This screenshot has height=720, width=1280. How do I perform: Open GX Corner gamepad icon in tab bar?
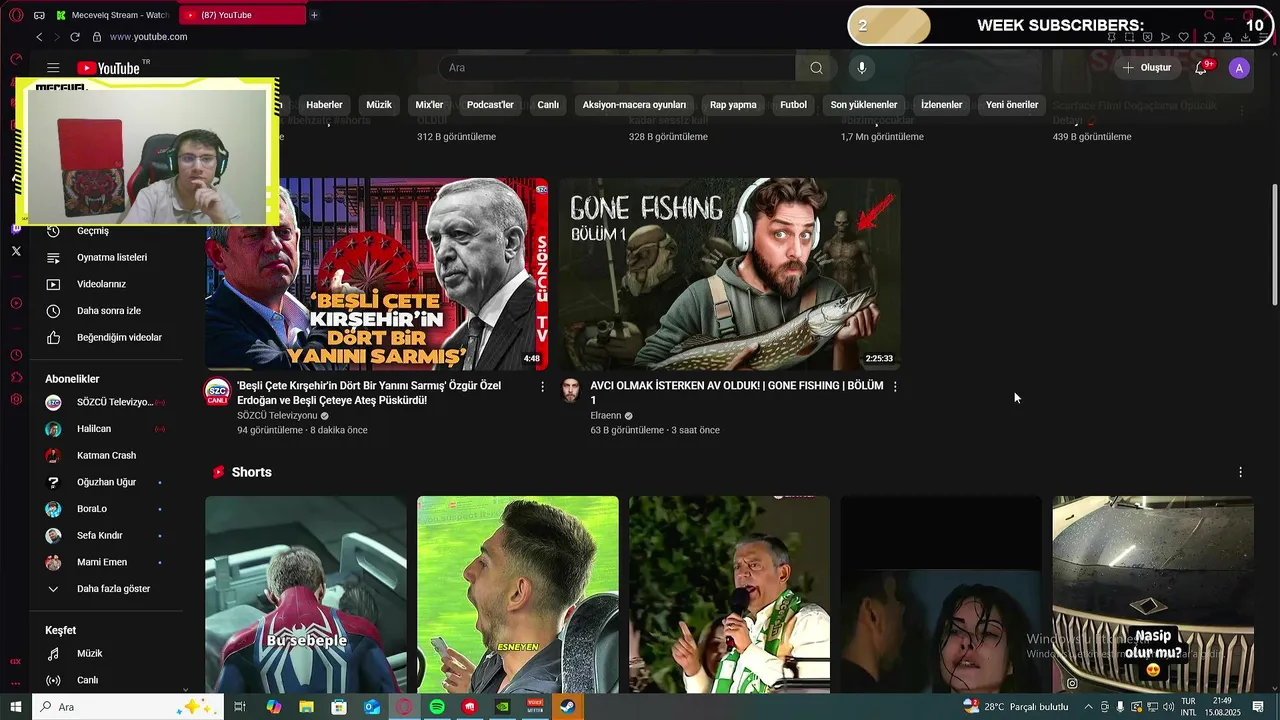coord(38,15)
